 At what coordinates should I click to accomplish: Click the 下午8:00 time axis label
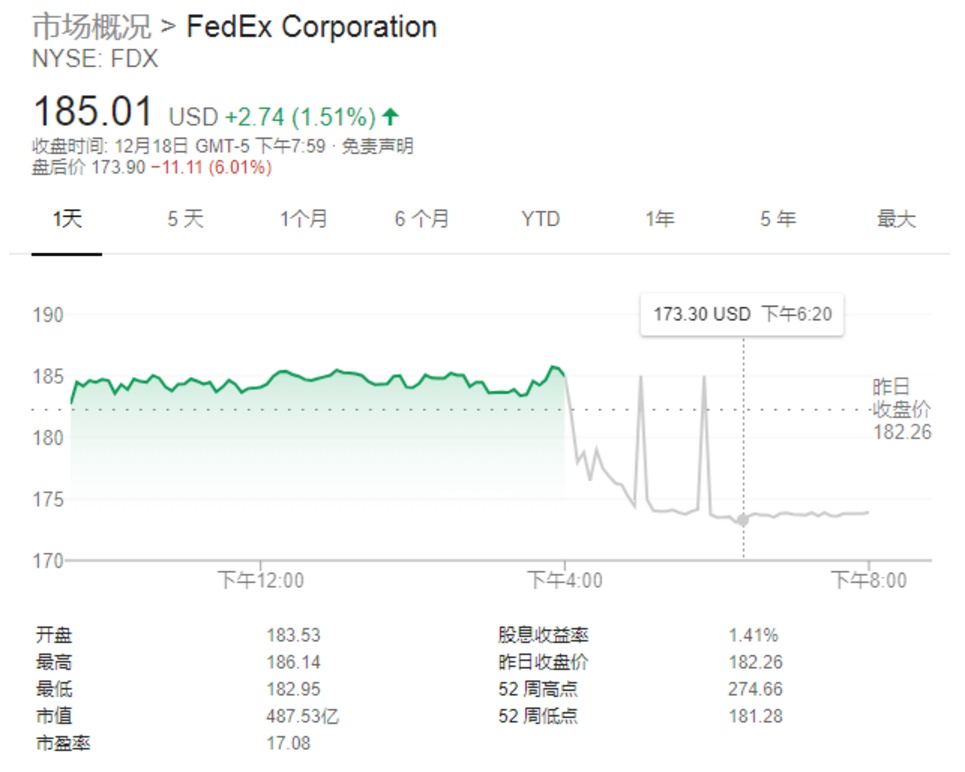point(869,580)
